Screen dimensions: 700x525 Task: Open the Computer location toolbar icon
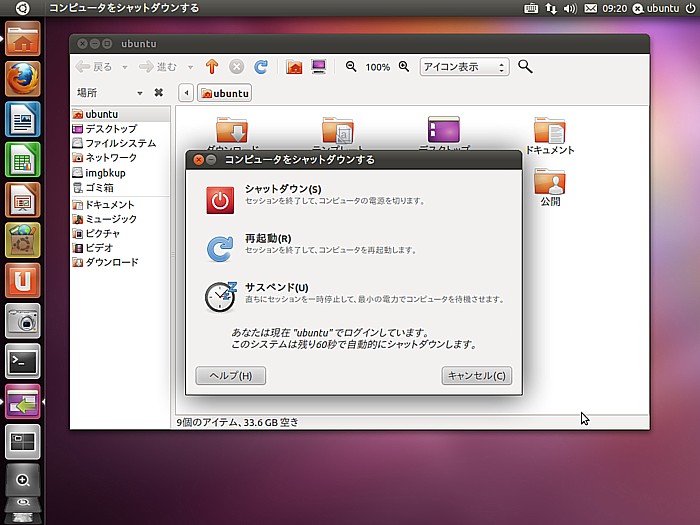coord(319,67)
